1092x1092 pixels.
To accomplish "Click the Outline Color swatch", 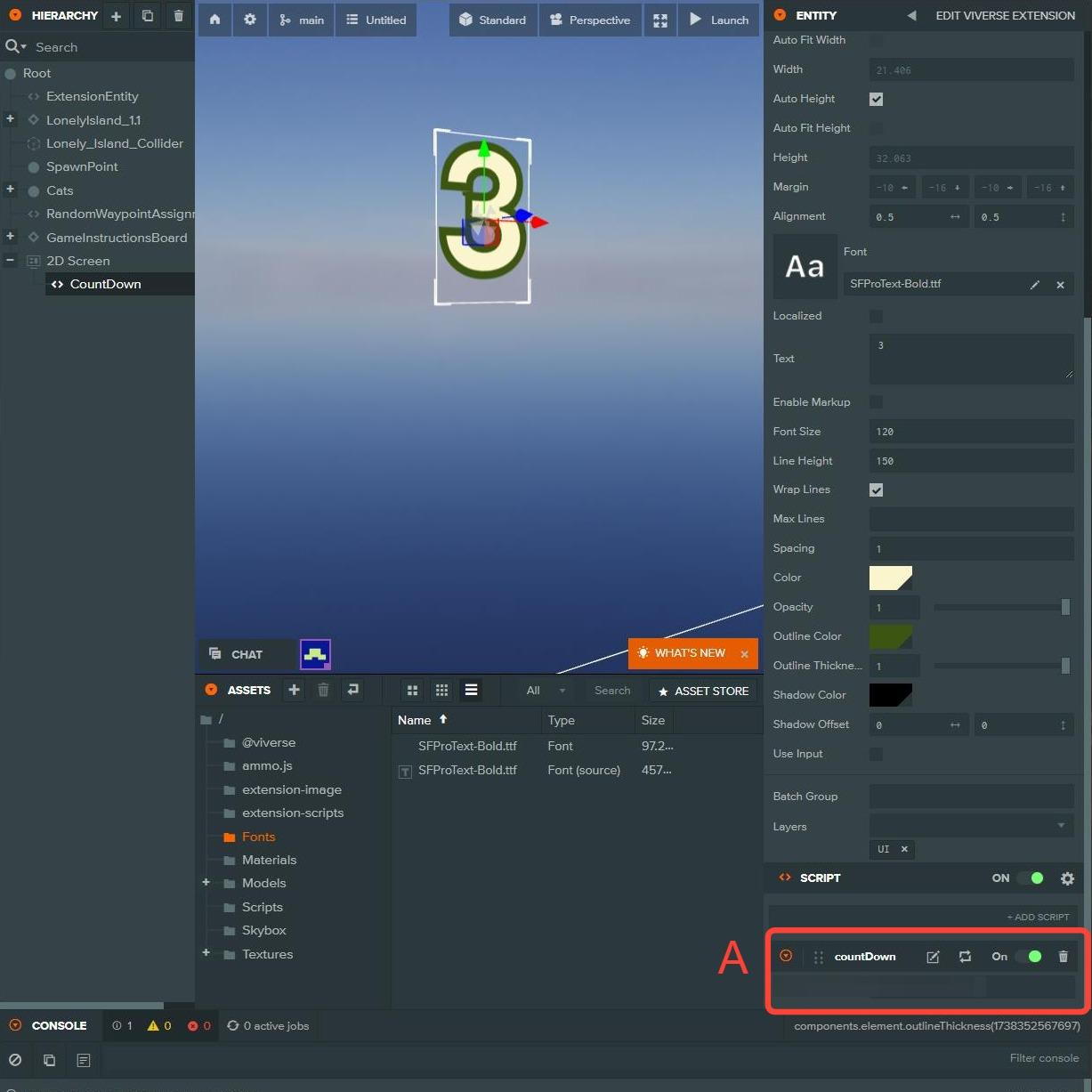I will 890,636.
